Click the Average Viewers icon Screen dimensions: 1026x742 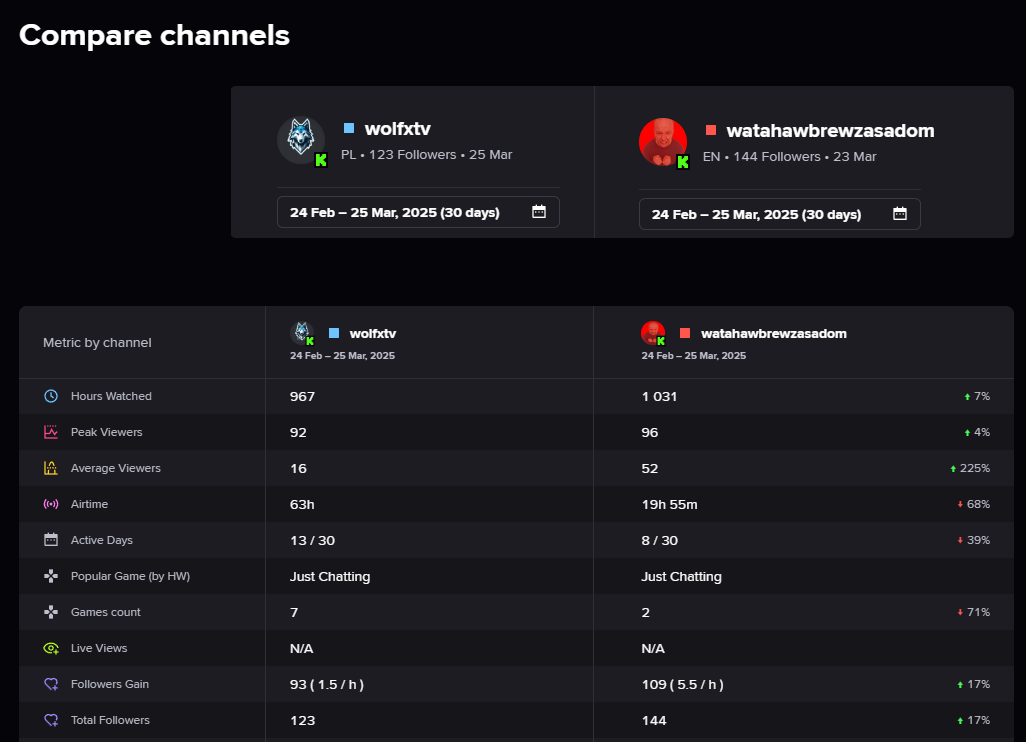pos(51,468)
